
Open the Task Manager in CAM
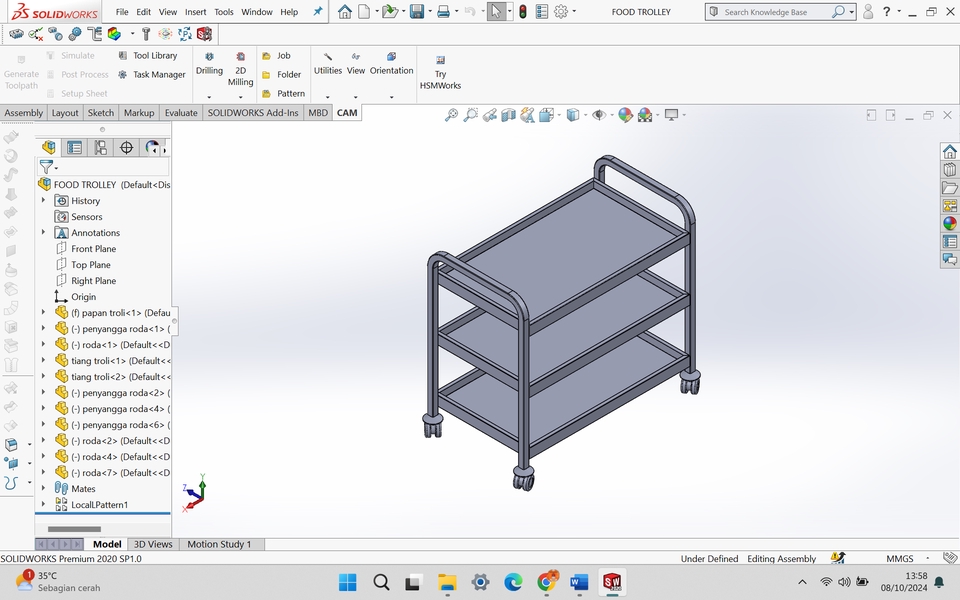point(121,74)
